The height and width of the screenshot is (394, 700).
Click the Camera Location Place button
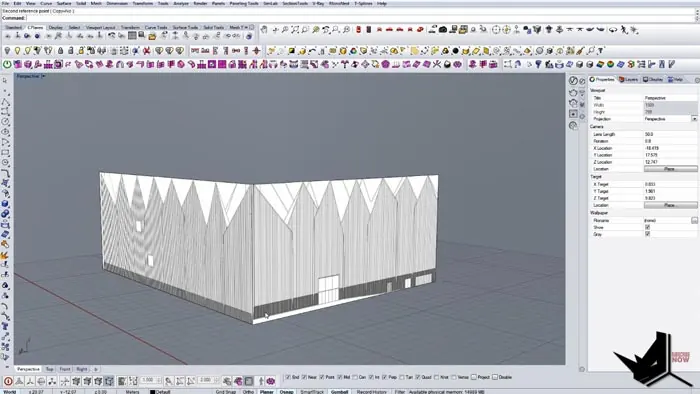click(x=671, y=169)
